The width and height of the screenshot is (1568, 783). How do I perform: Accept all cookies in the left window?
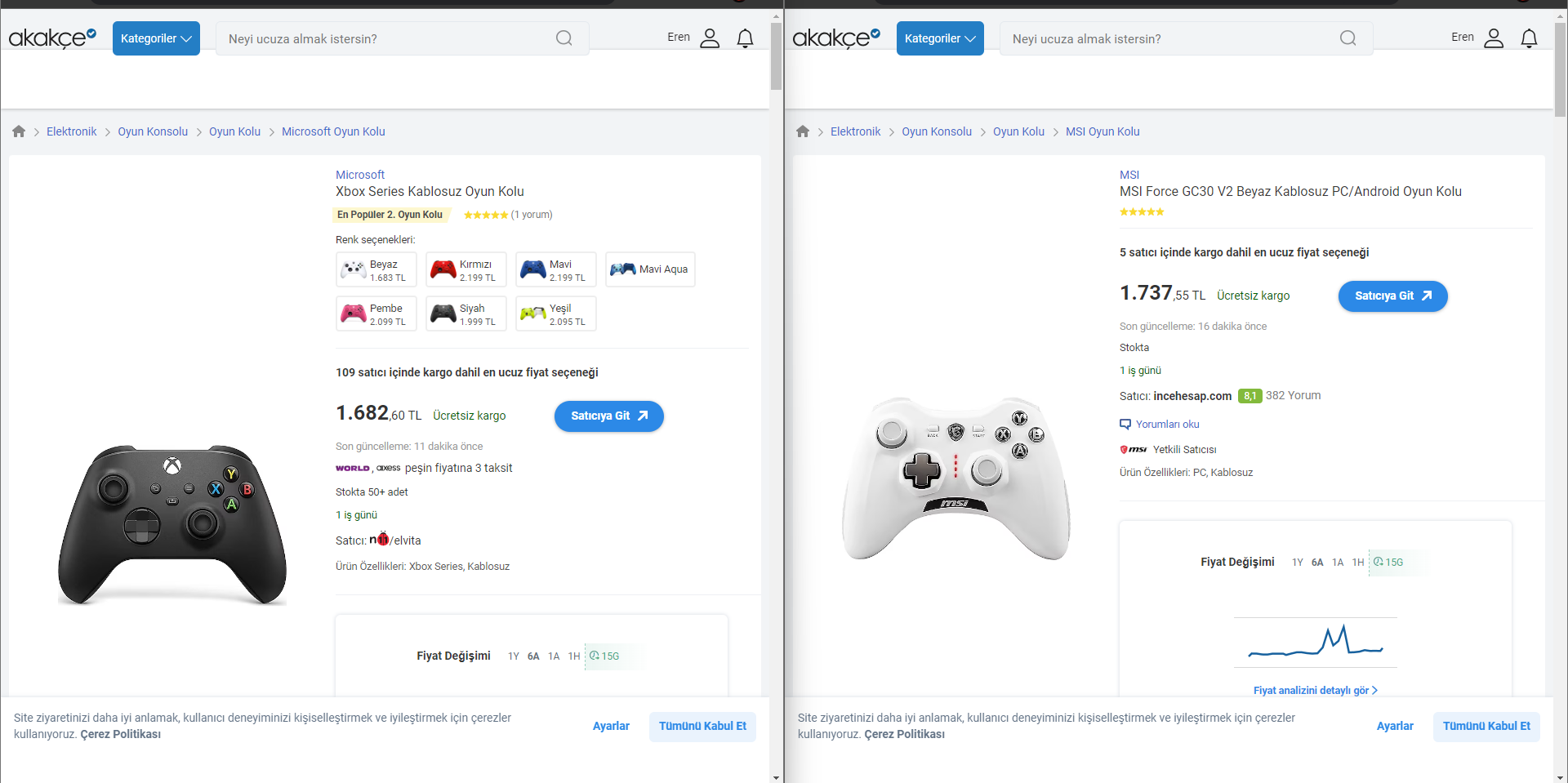[x=702, y=727]
